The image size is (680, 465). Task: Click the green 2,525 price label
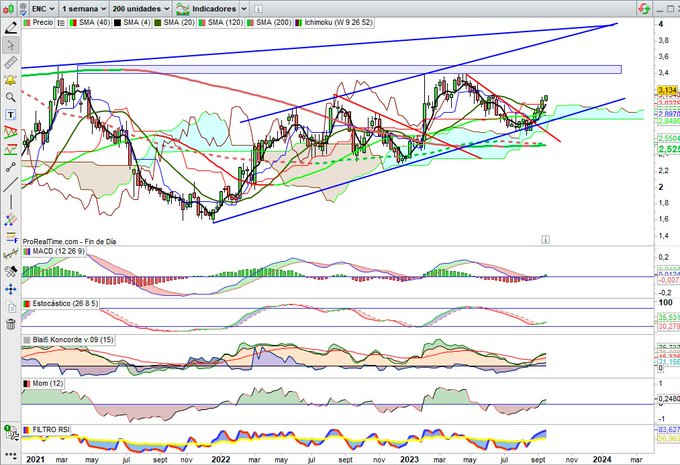pyautogui.click(x=668, y=149)
